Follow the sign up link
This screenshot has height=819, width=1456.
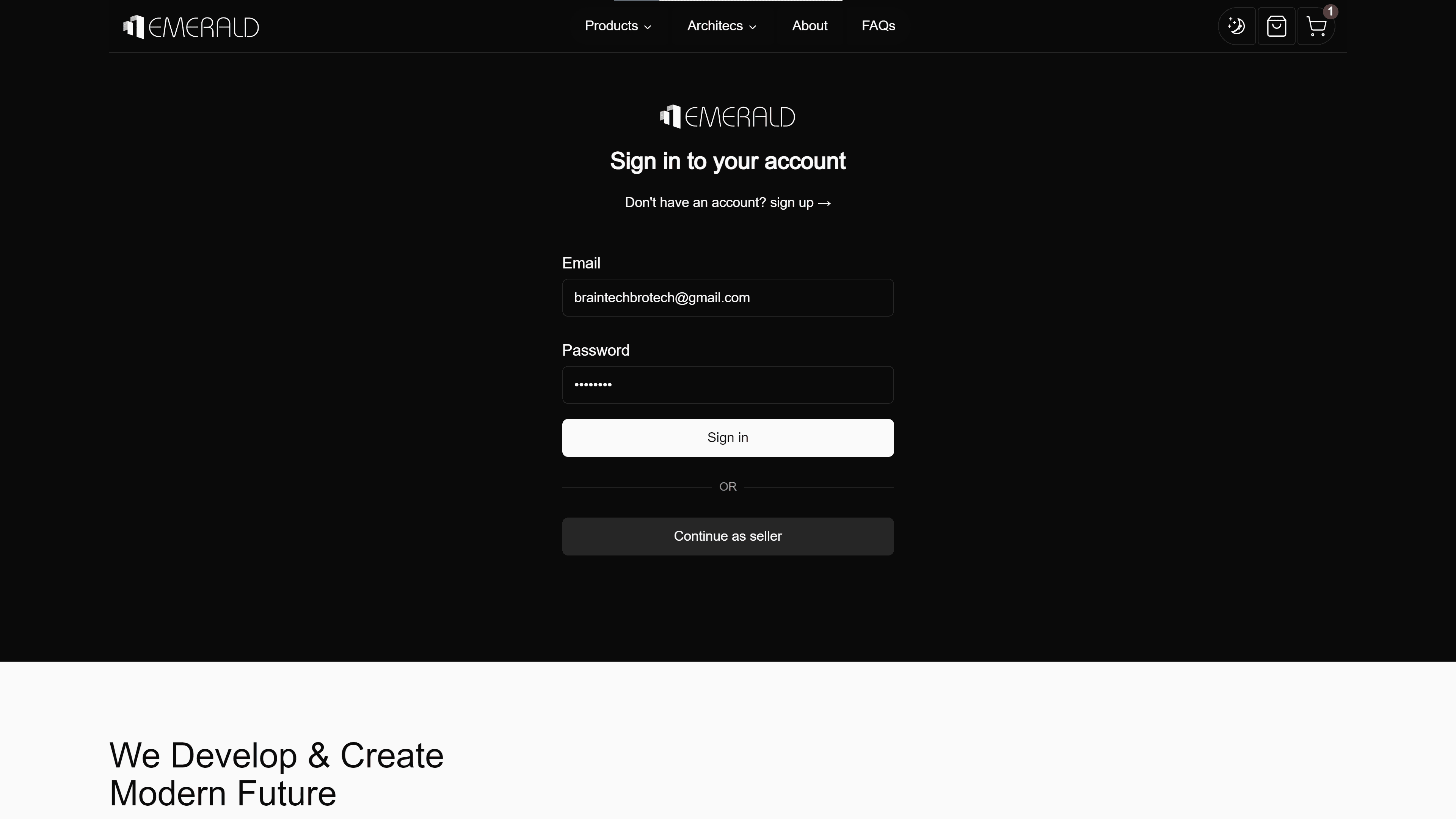click(791, 202)
